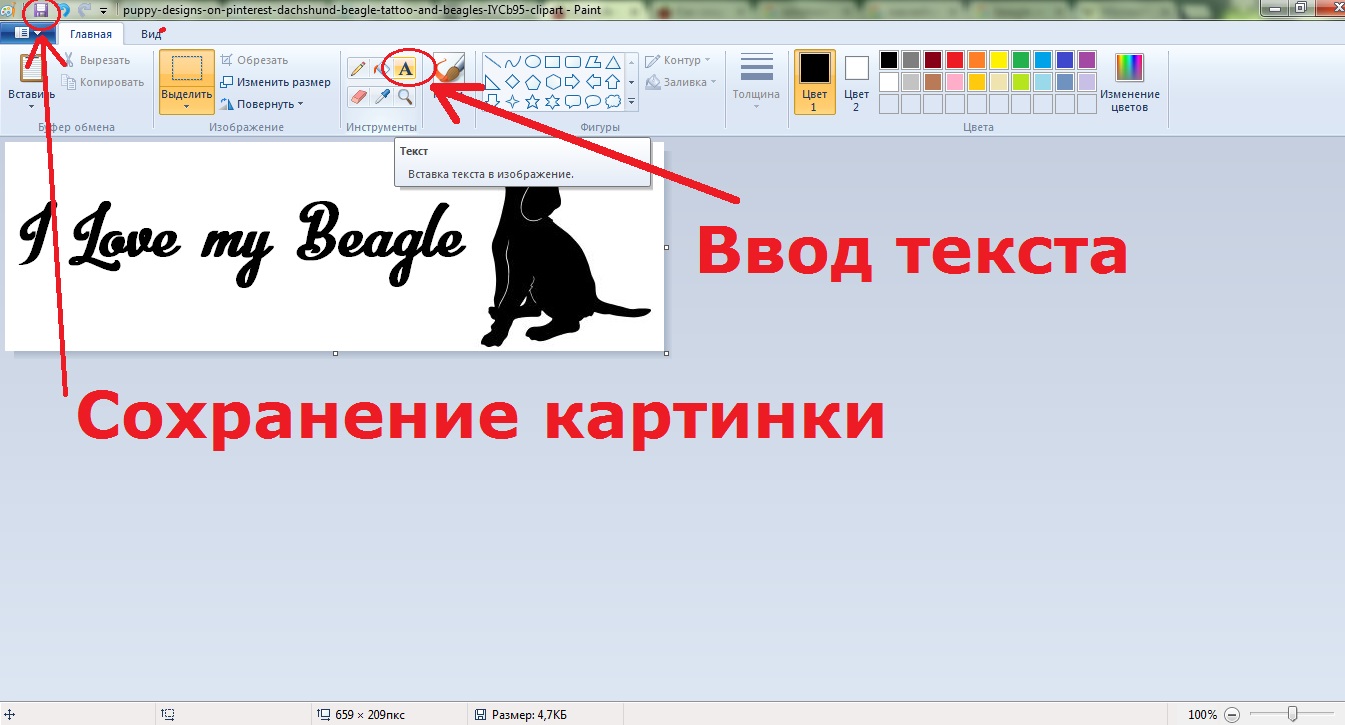Open the Paint file menu dropdown
This screenshot has height=725, width=1345.
[x=27, y=33]
